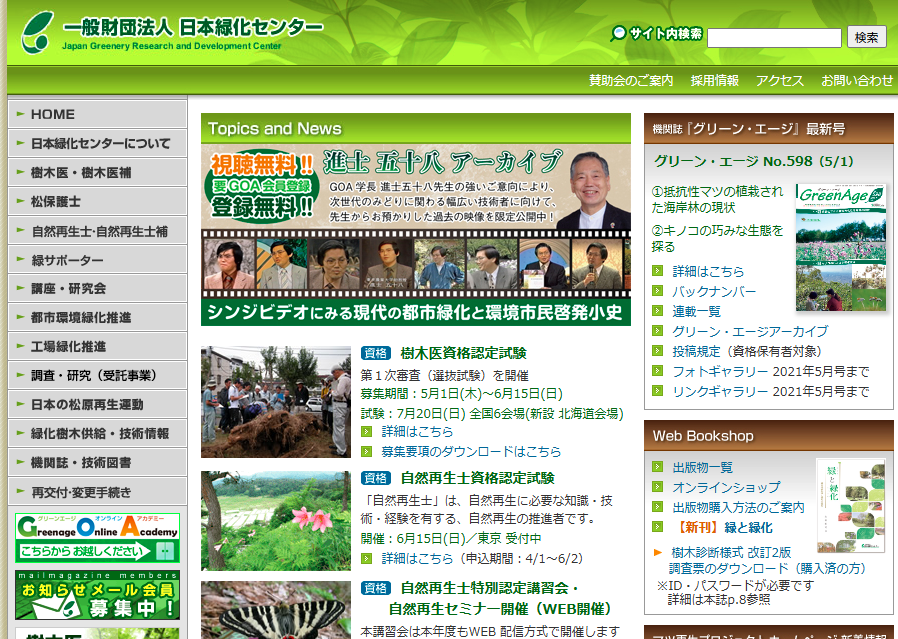Open the フォトギャラリー link
This screenshot has height=639, width=898.
pos(720,372)
